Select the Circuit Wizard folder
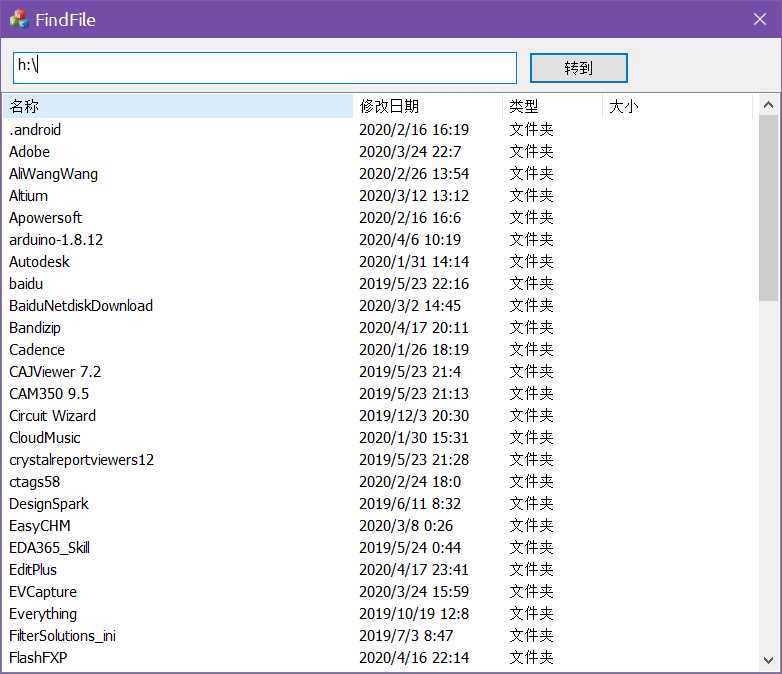Image resolution: width=782 pixels, height=674 pixels. click(52, 416)
